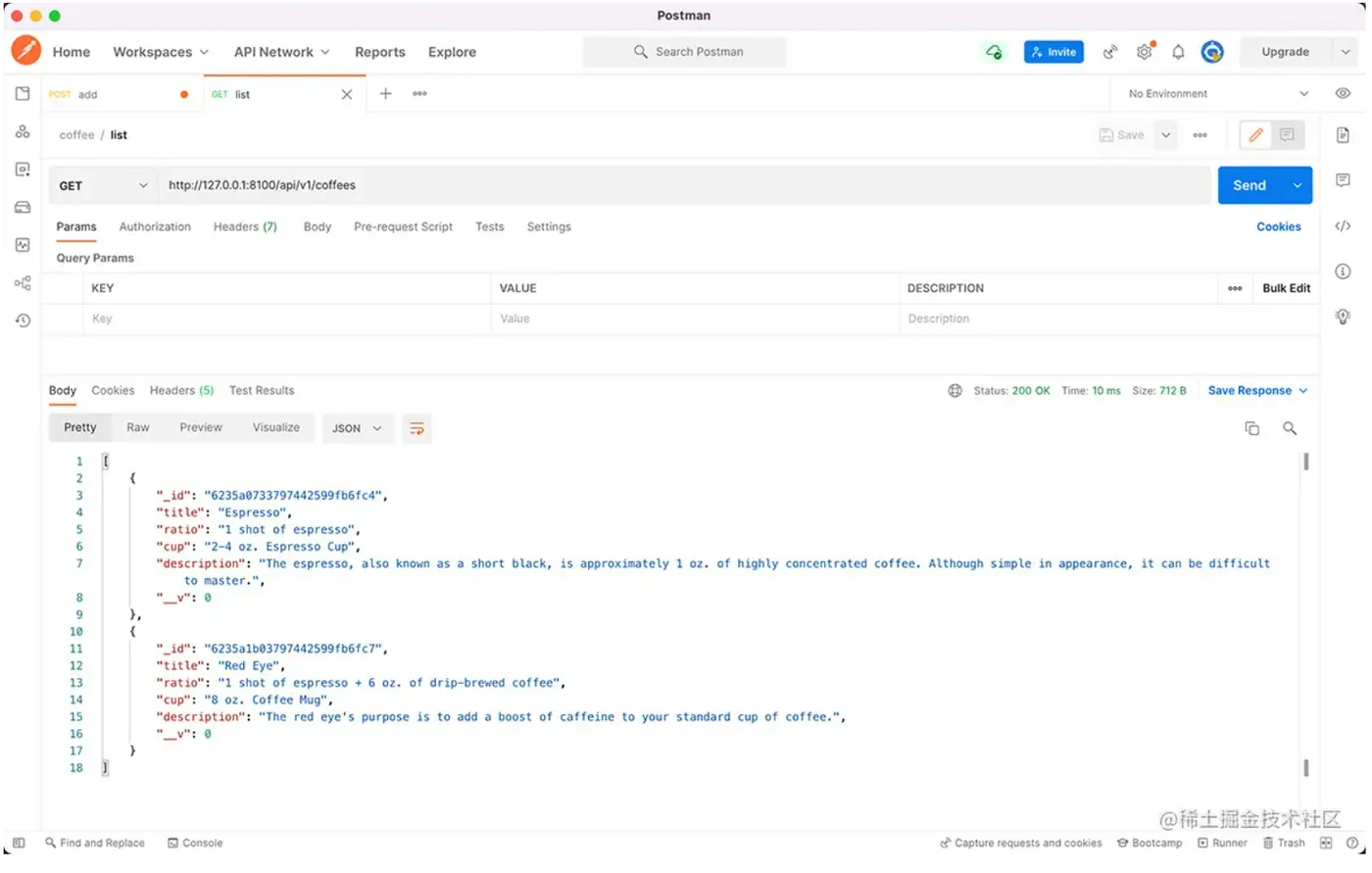
Task: Open the GET method dropdown
Action: 103,185
